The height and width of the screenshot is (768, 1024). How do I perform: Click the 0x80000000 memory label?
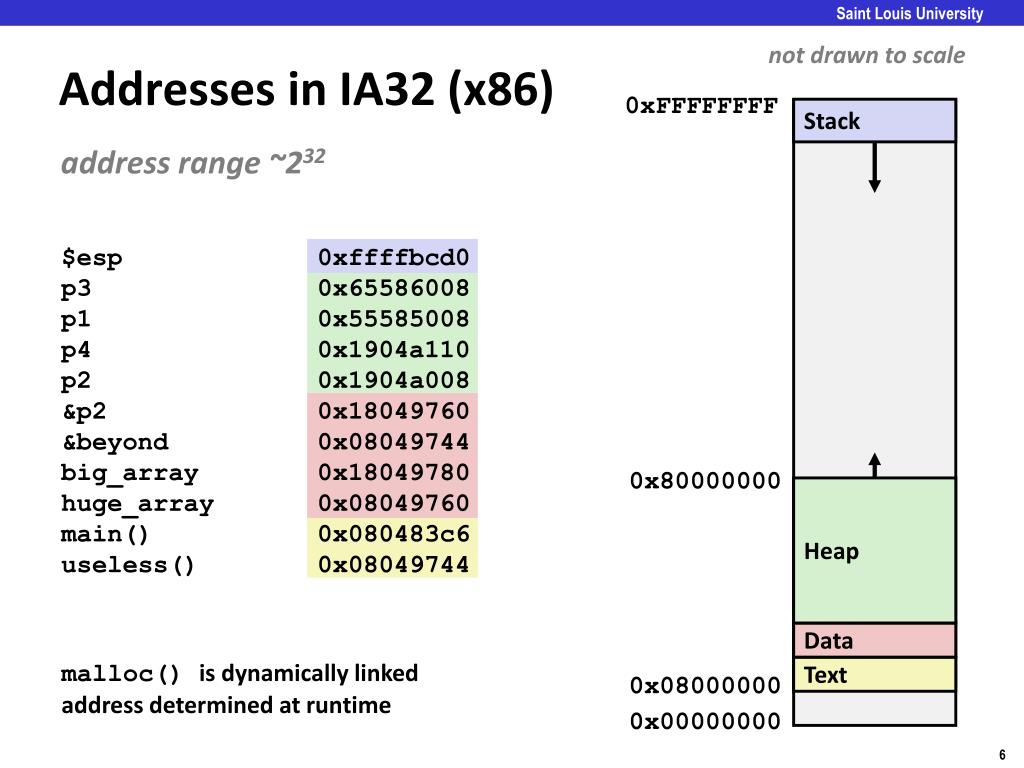[x=705, y=481]
